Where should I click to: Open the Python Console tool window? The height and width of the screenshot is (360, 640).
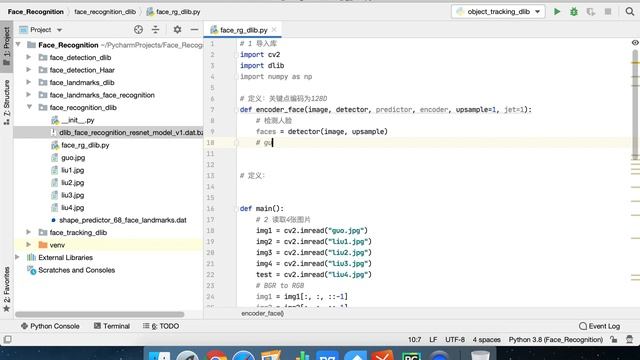pyautogui.click(x=50, y=326)
